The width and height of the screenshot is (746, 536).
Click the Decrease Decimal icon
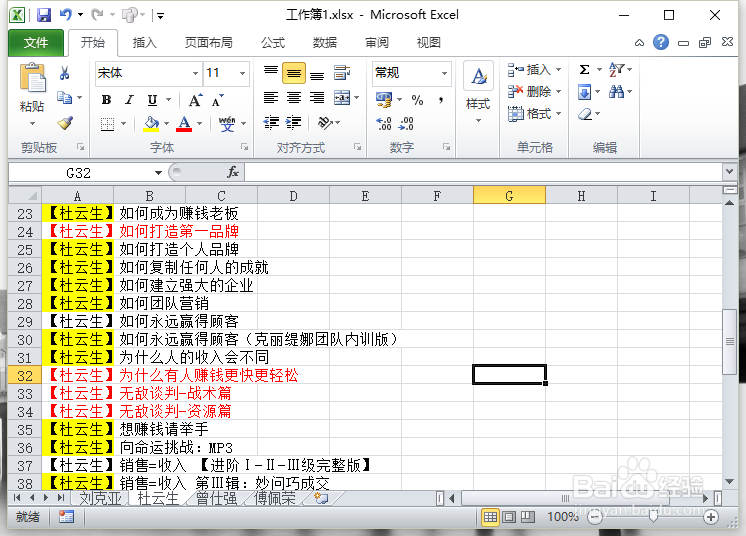point(406,124)
